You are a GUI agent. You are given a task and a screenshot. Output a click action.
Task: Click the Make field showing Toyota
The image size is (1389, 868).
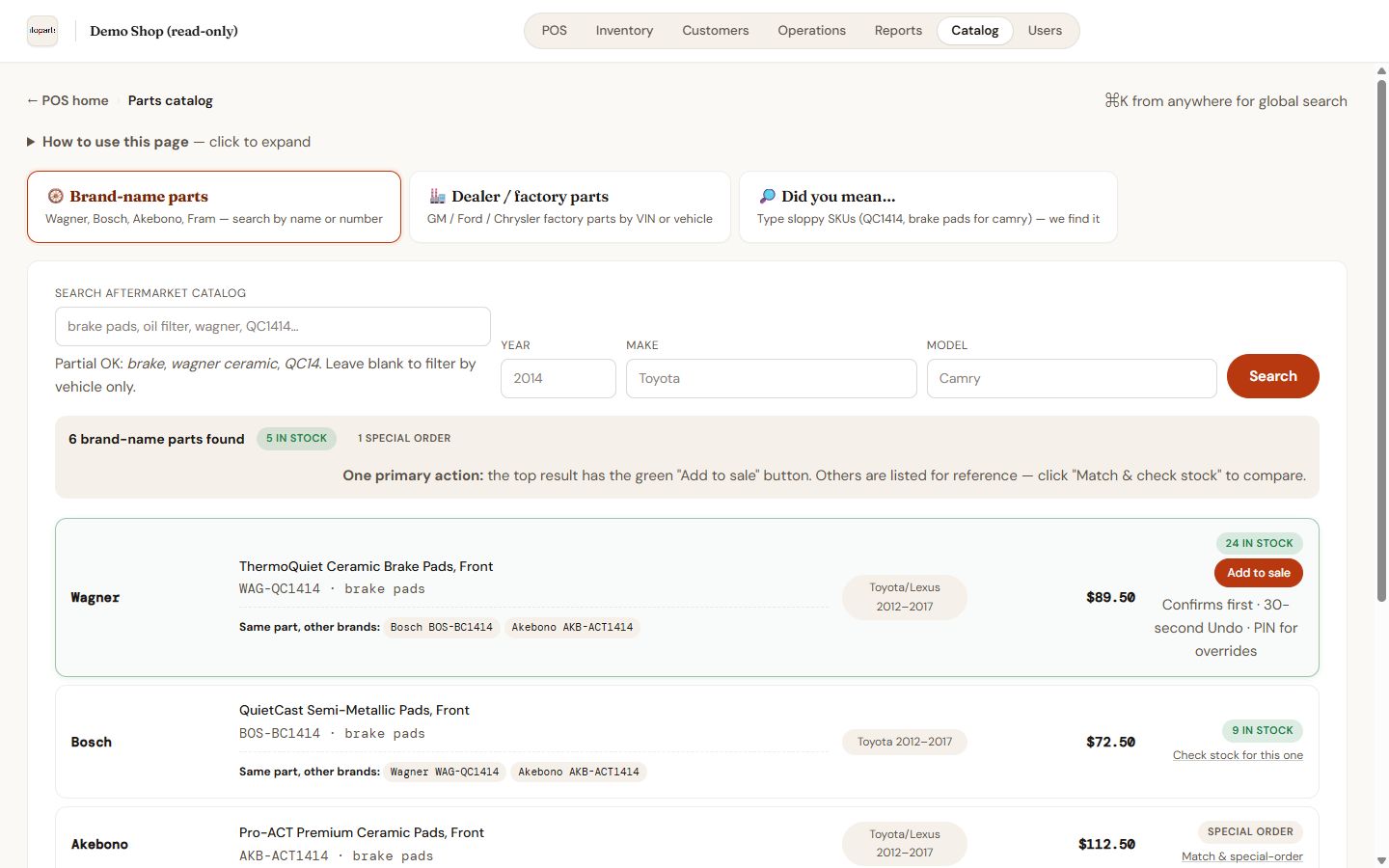772,378
